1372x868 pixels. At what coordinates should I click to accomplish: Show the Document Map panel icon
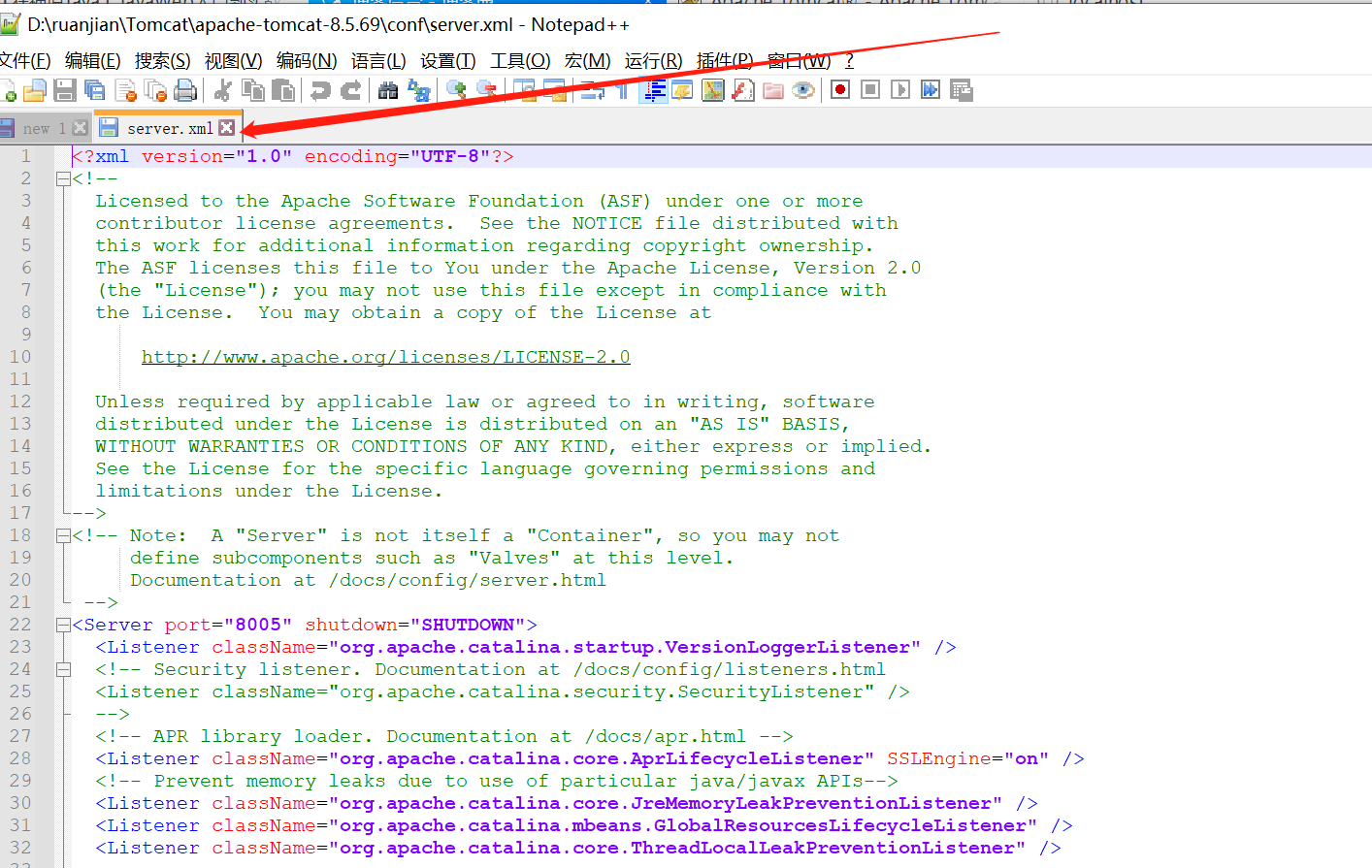713,90
